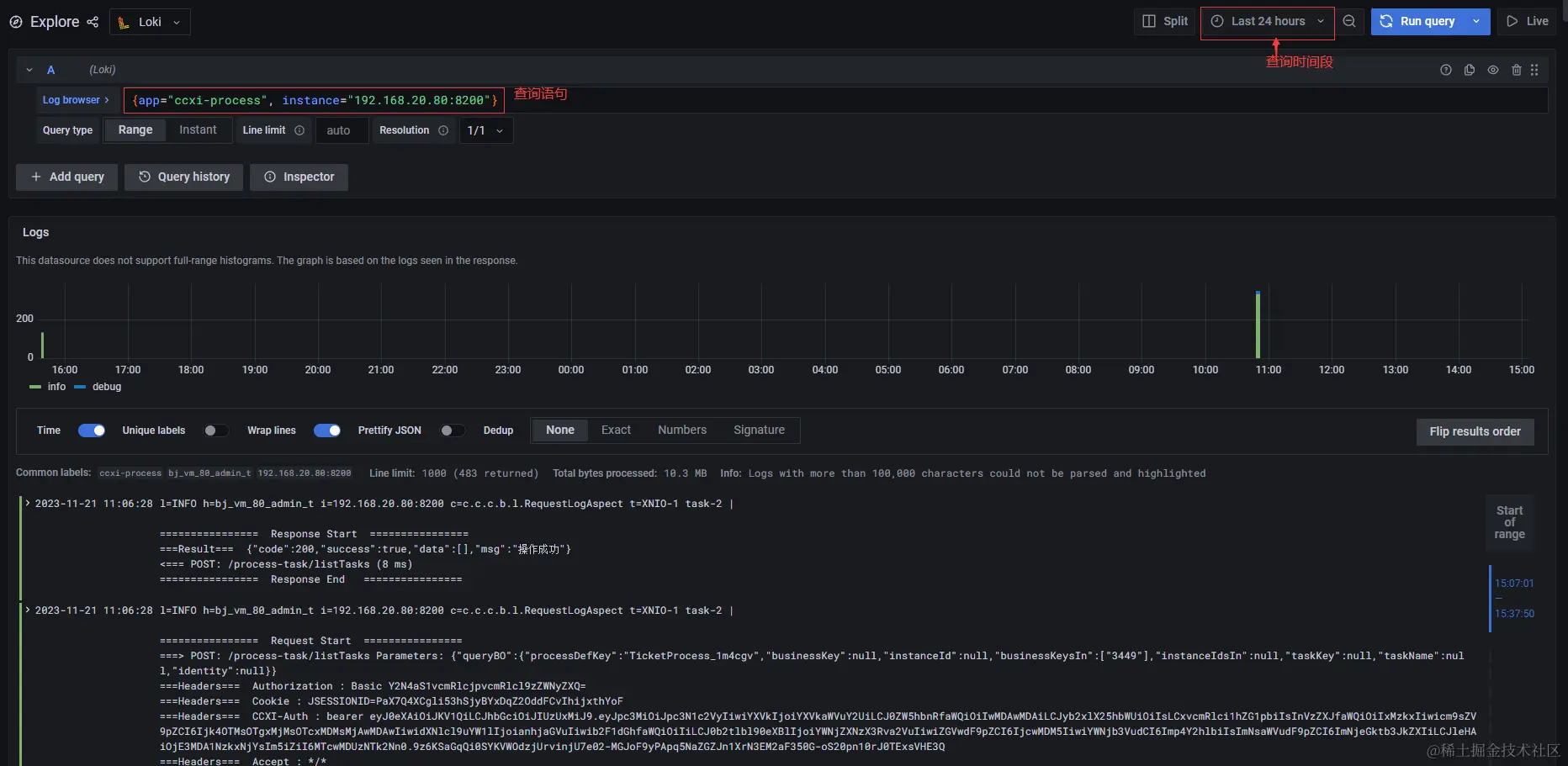The height and width of the screenshot is (766, 1568).
Task: Toggle the Prettify JSON switch
Action: (453, 431)
